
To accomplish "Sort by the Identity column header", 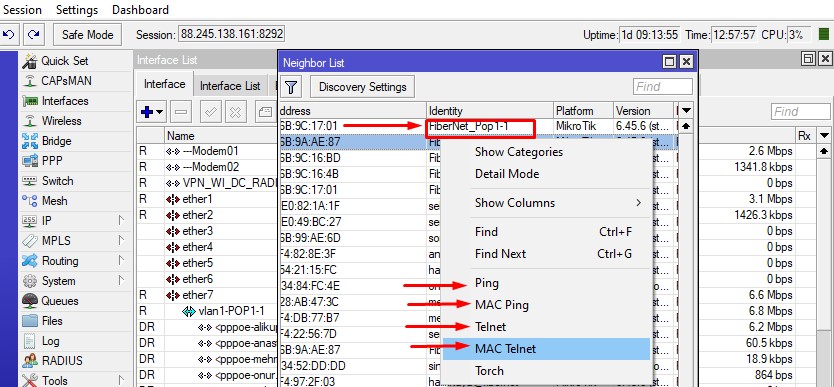I will click(490, 111).
